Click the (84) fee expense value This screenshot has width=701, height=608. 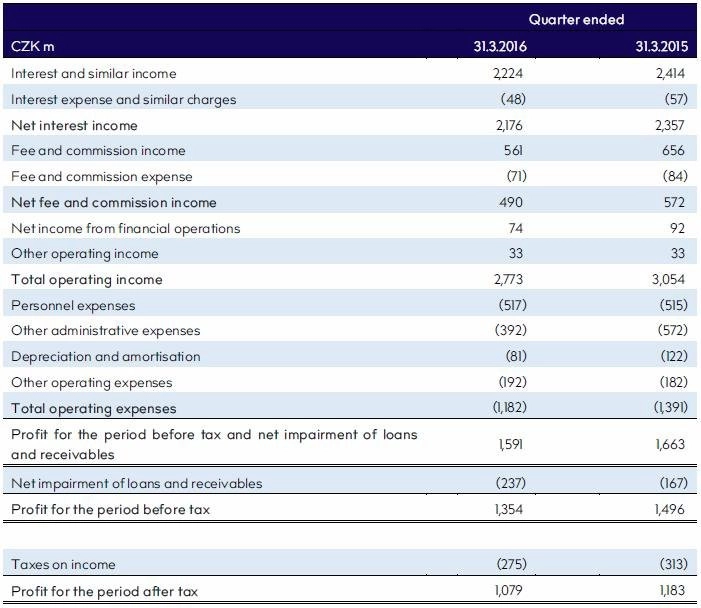675,176
